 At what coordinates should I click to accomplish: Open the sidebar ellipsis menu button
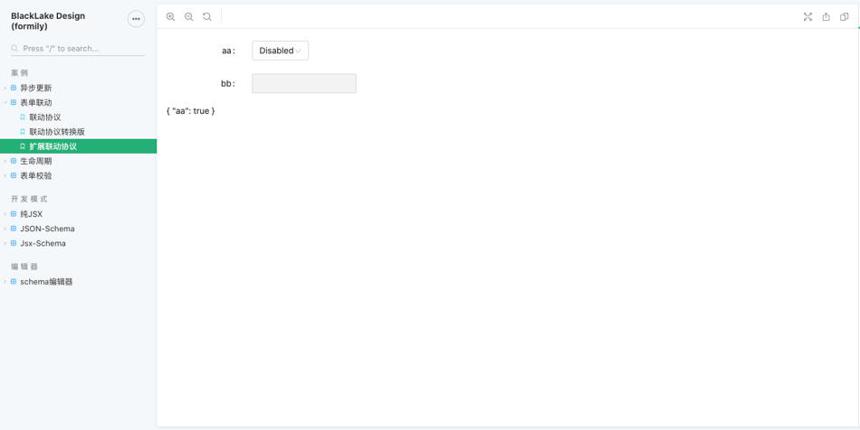click(136, 19)
